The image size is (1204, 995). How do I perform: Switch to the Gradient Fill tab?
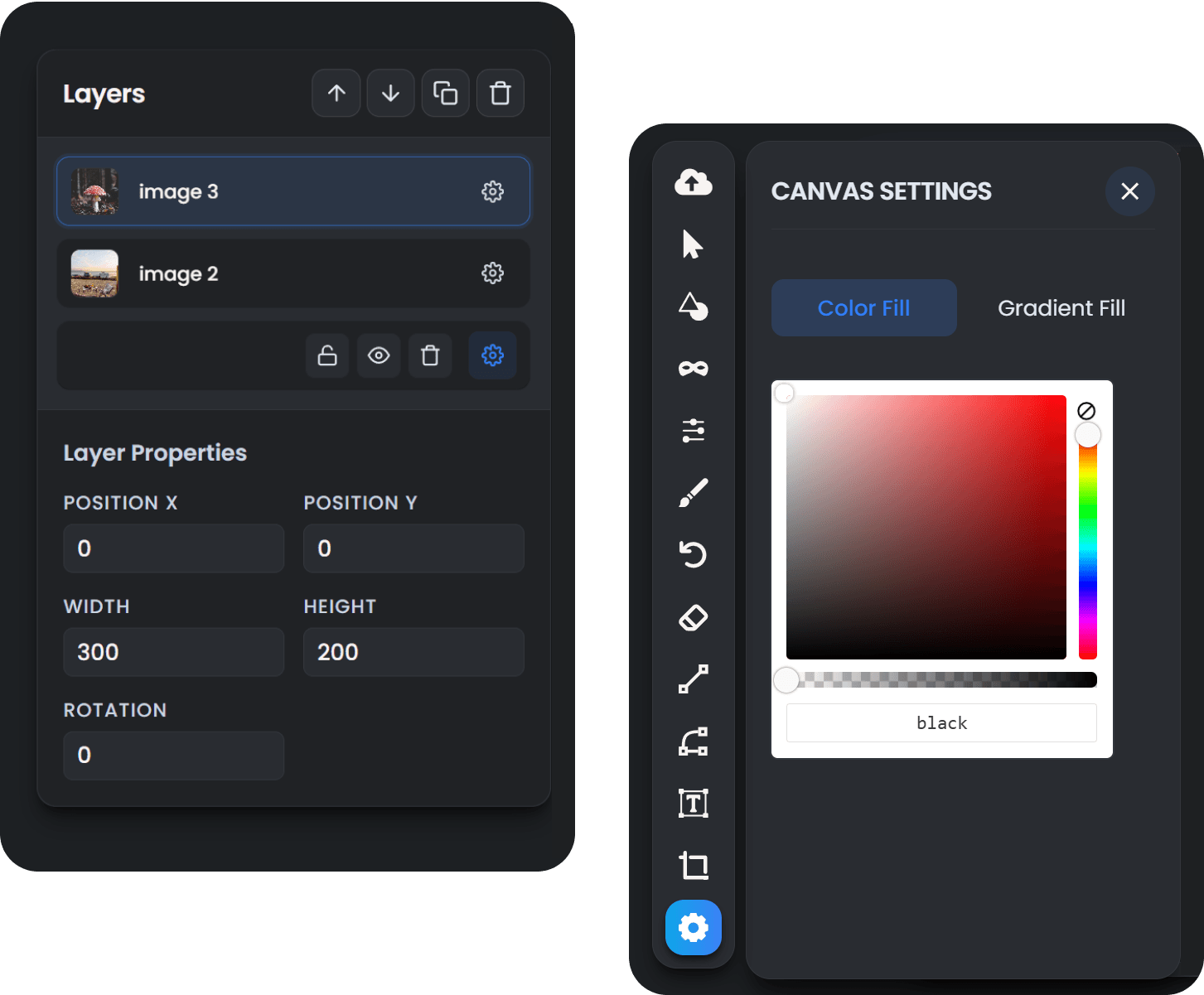point(1061,307)
